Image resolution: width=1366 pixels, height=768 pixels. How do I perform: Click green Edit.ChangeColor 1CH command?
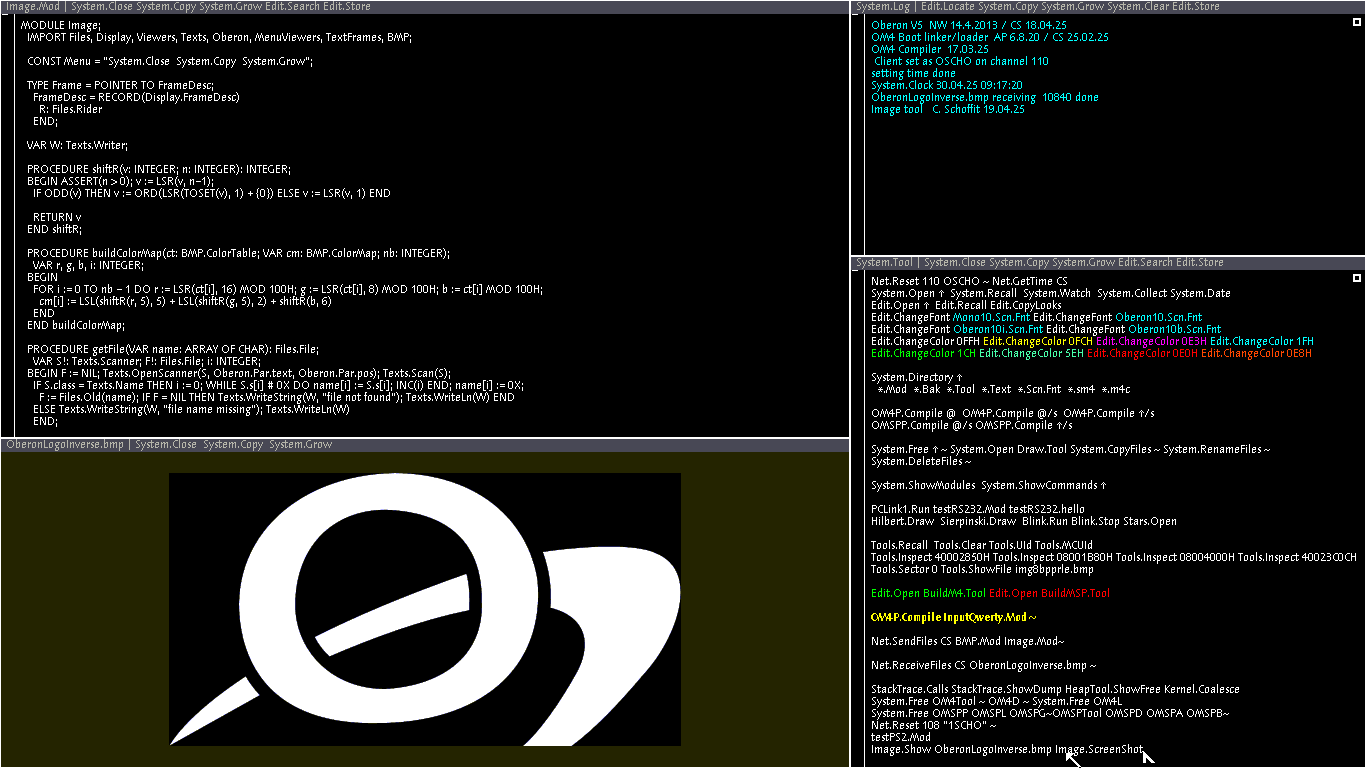pos(923,354)
